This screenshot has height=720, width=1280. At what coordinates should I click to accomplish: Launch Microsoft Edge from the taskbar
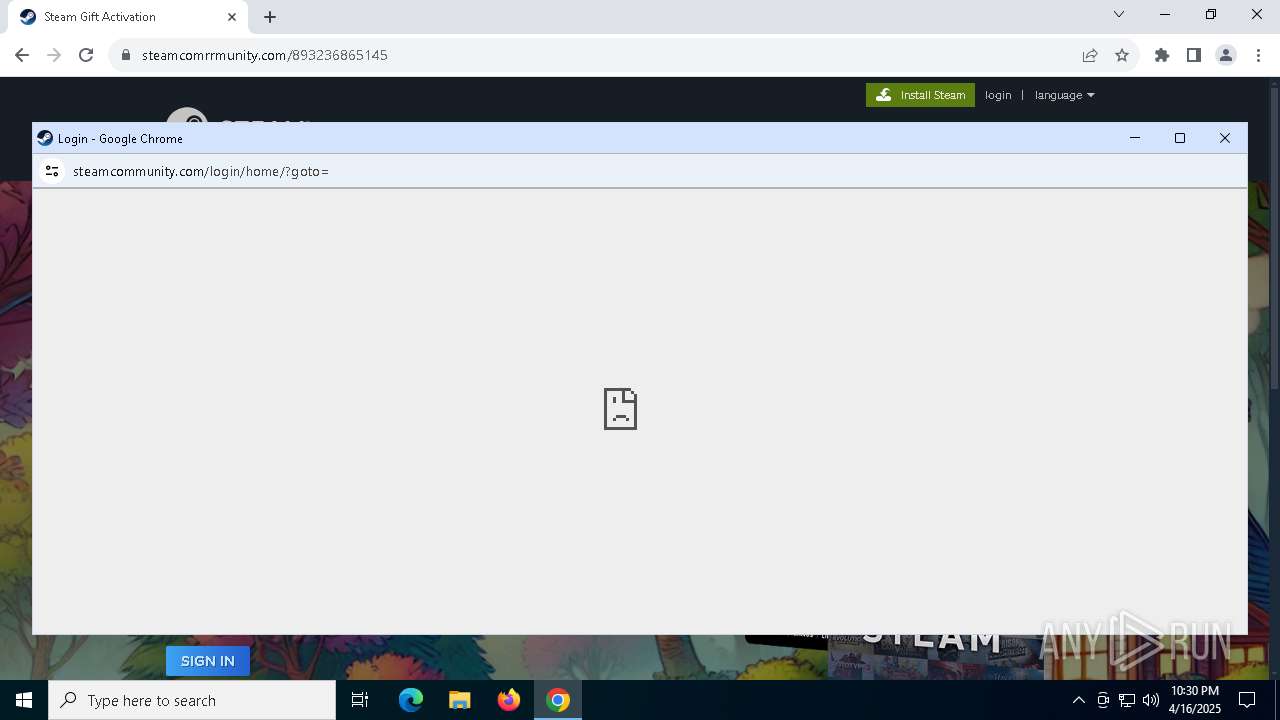coord(411,700)
